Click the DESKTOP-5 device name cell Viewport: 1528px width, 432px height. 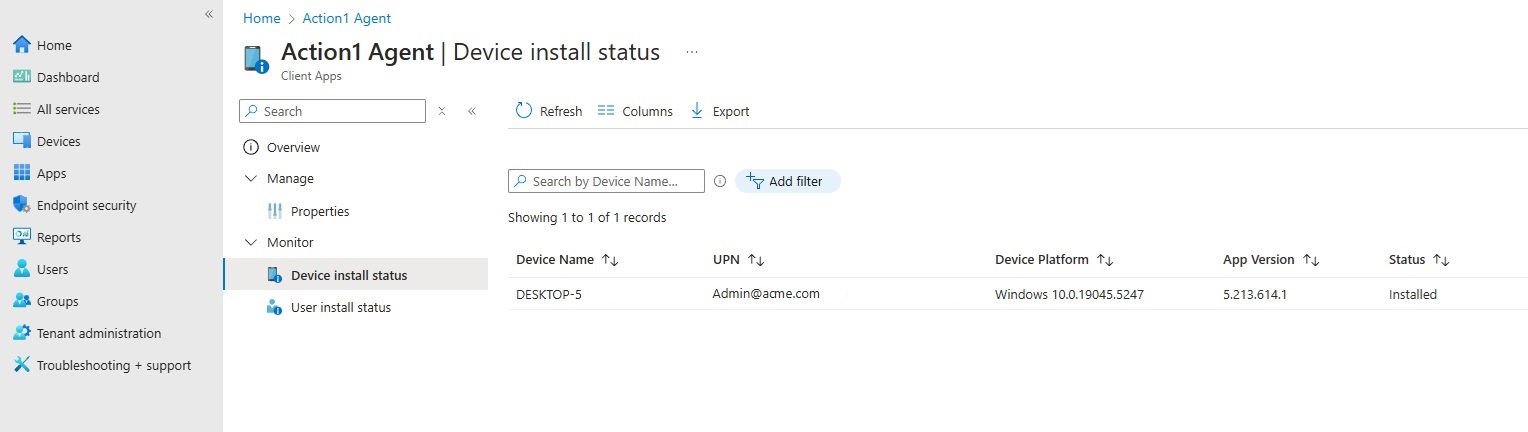pyautogui.click(x=549, y=294)
